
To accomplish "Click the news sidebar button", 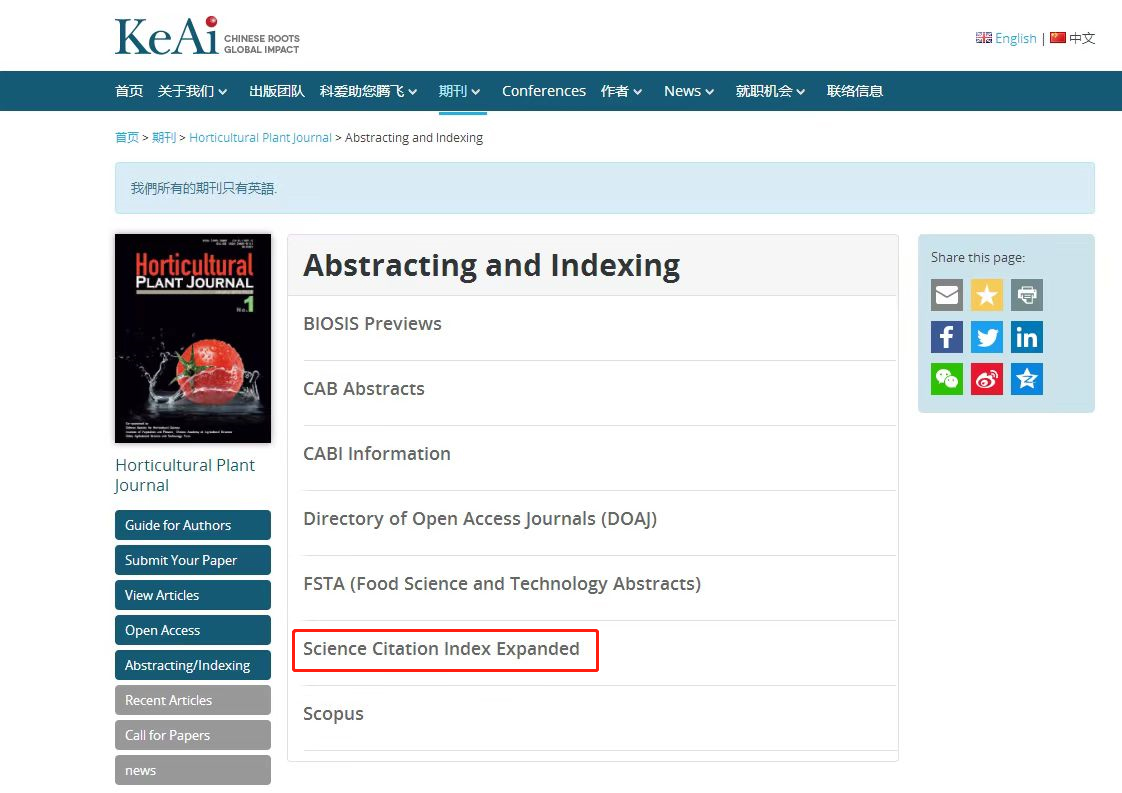I will (193, 771).
